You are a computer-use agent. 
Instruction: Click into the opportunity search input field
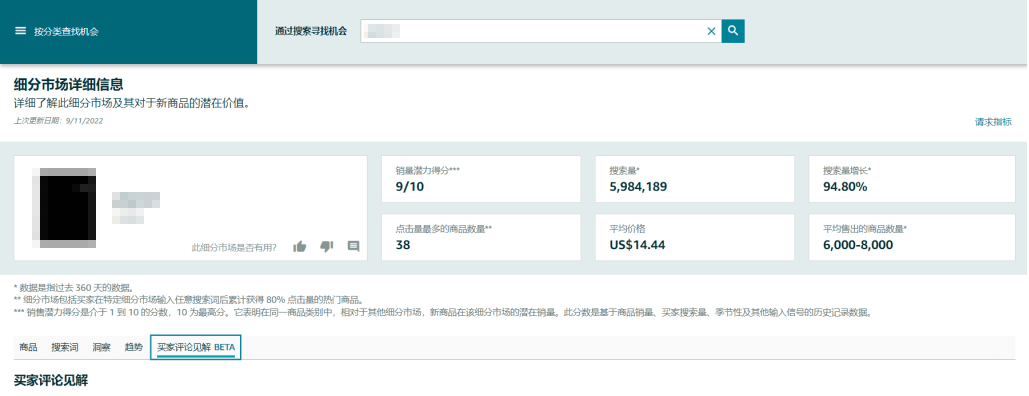click(532, 31)
